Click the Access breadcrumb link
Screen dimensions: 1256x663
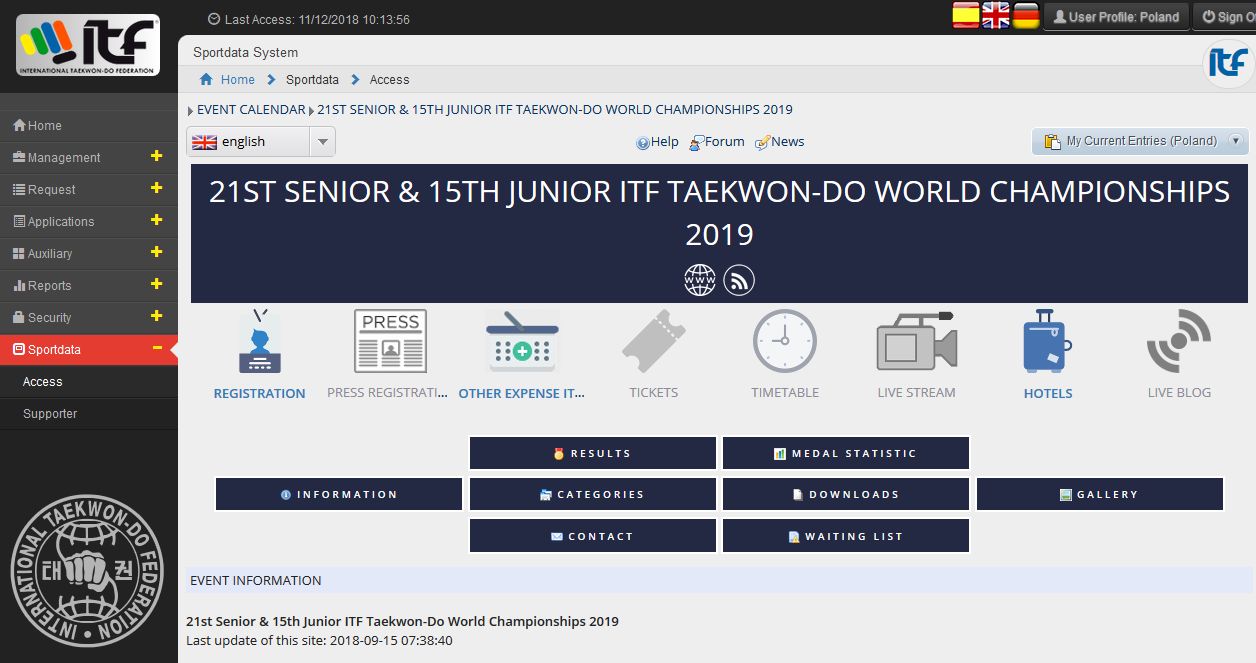point(390,80)
